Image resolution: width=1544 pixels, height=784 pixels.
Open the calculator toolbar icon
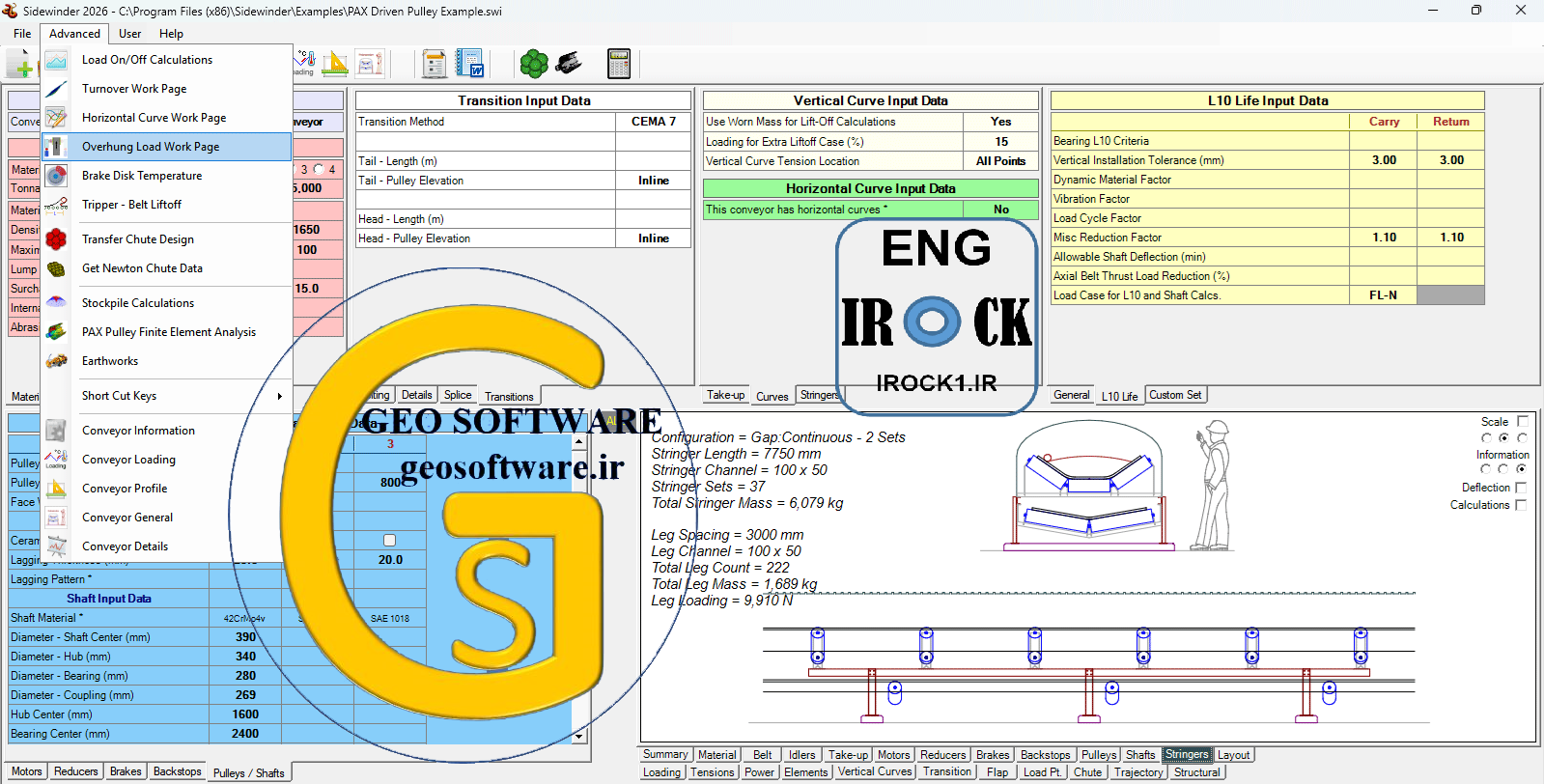pos(619,64)
